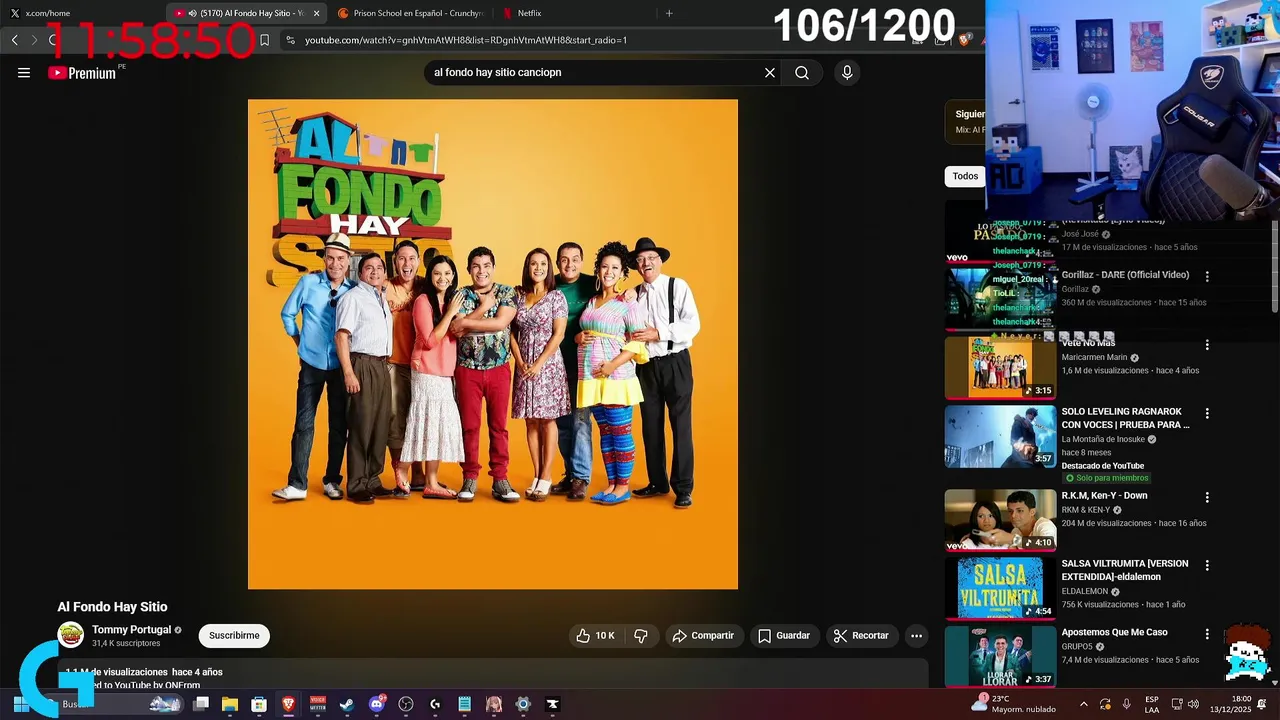Select the Todos filter chip
1280x720 pixels.
pyautogui.click(x=965, y=176)
